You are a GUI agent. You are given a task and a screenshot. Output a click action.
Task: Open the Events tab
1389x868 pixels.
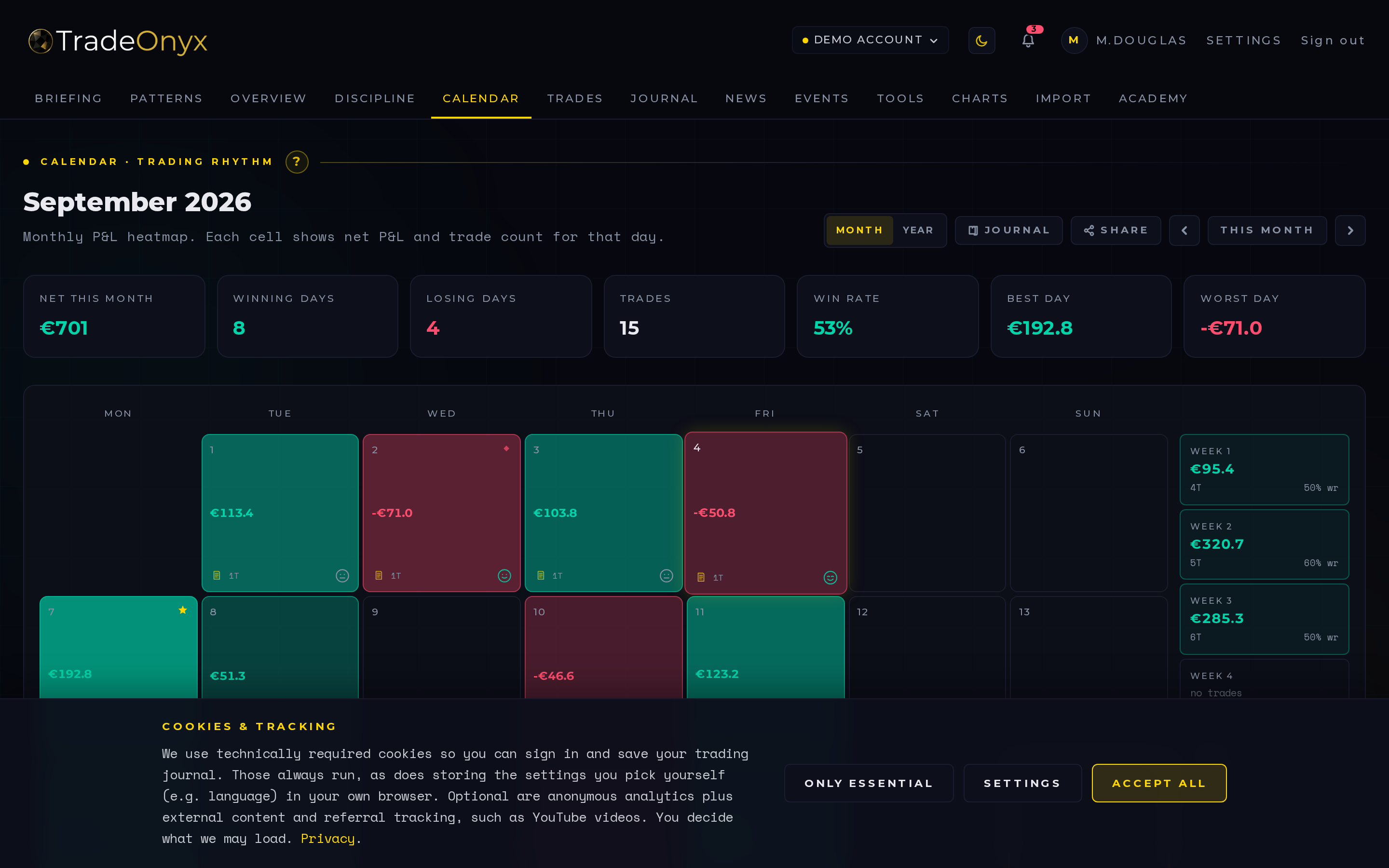click(x=822, y=98)
